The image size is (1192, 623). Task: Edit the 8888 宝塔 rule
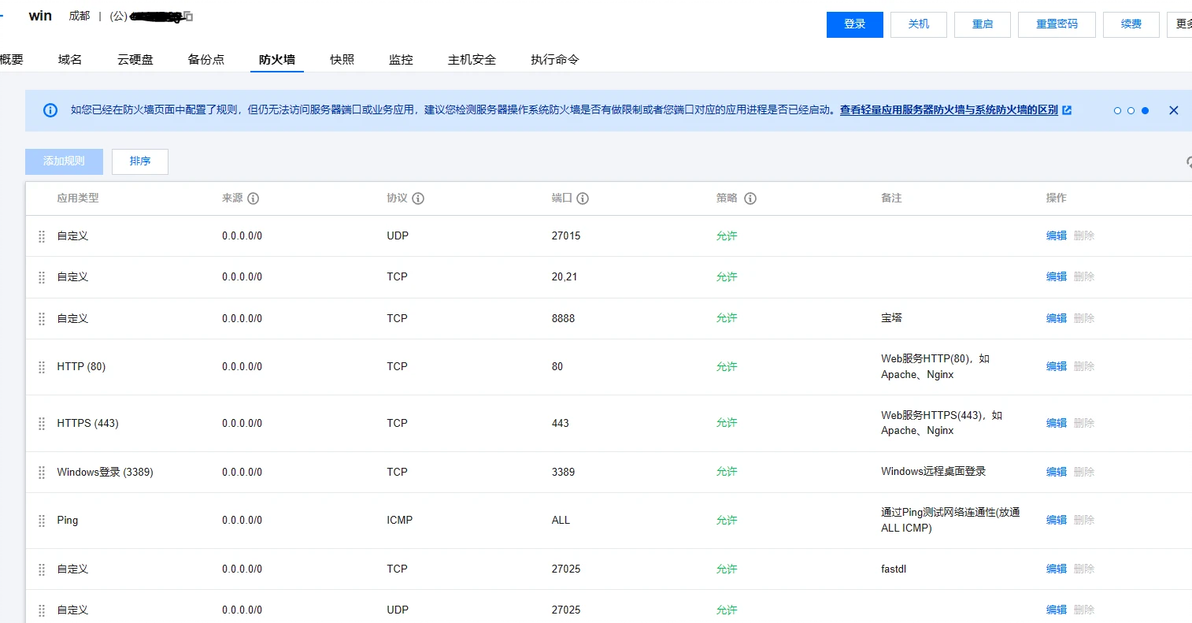pyautogui.click(x=1057, y=318)
